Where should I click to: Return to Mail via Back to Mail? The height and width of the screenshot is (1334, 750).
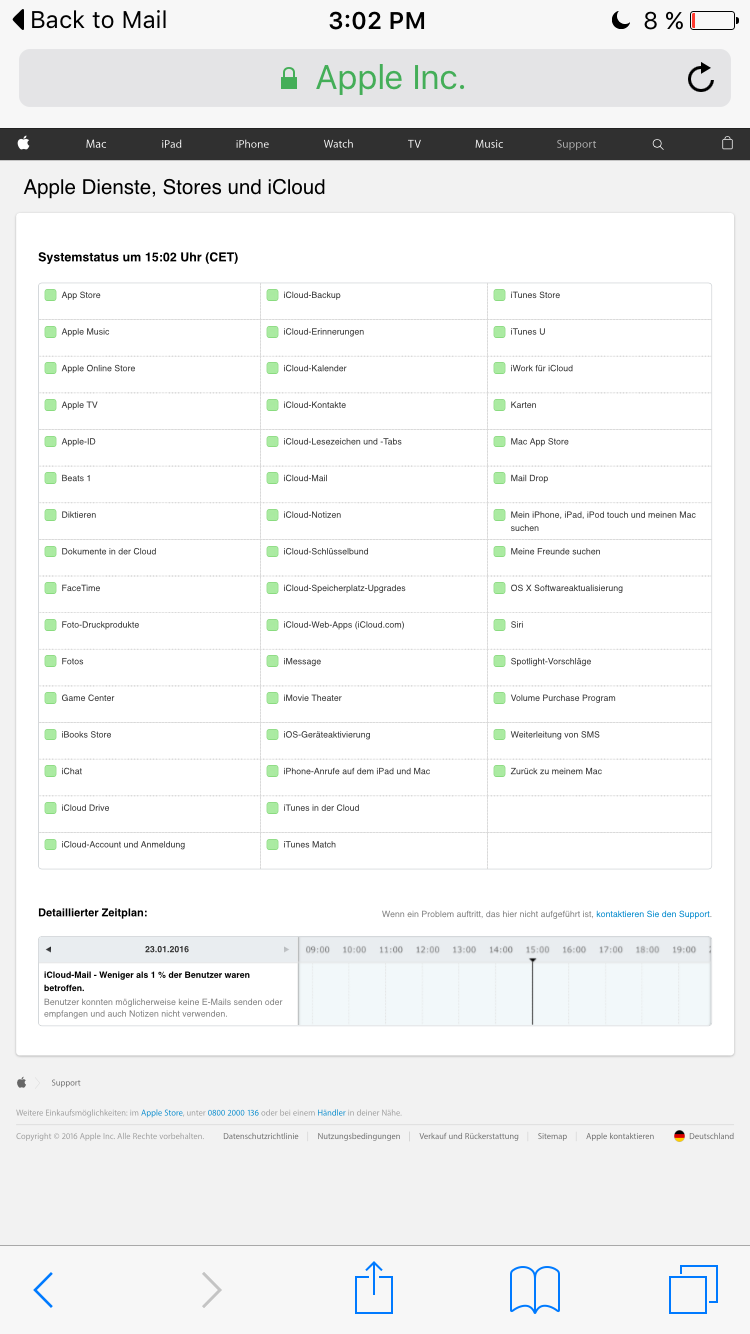click(x=90, y=20)
